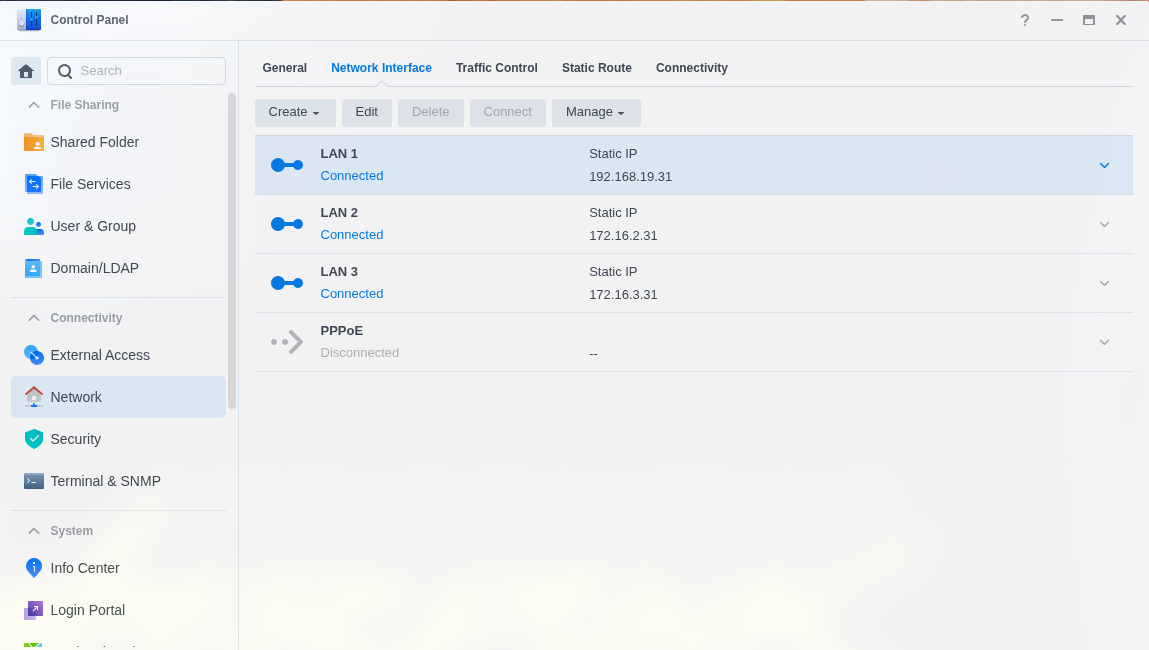This screenshot has width=1149, height=650.
Task: Click the LAN 1 connection icon
Action: click(287, 166)
